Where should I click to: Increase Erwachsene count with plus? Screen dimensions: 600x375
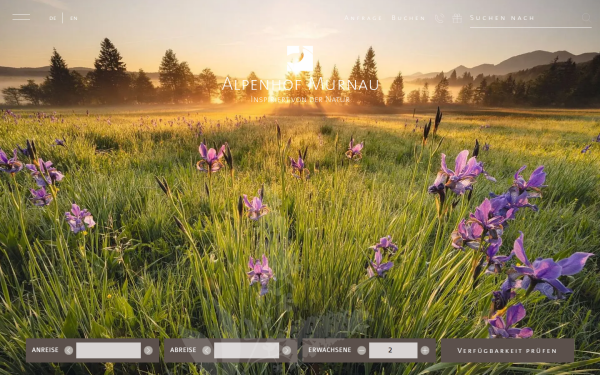click(425, 350)
